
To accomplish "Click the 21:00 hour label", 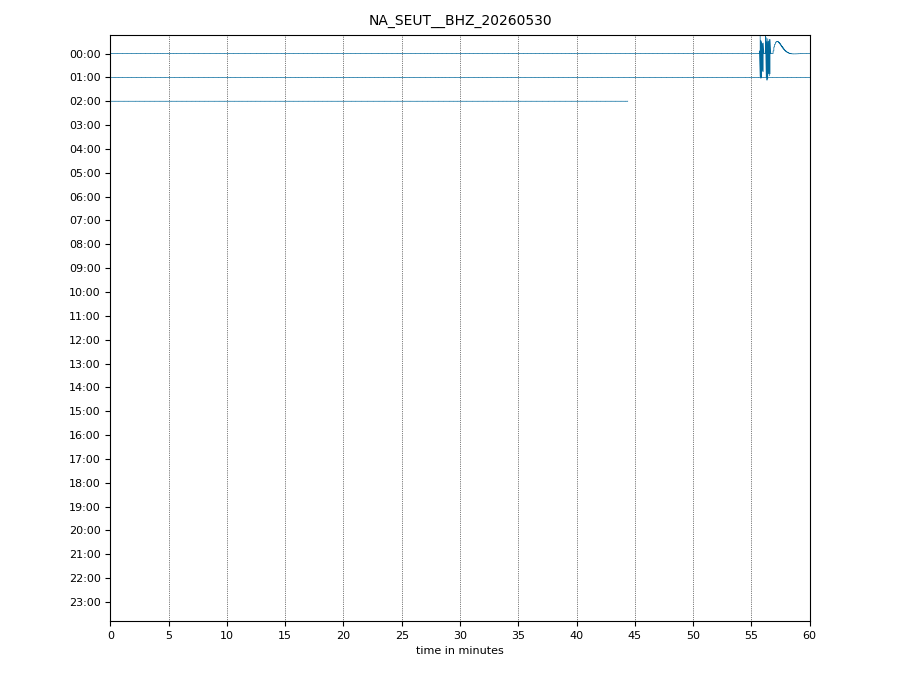I will 85,555.
